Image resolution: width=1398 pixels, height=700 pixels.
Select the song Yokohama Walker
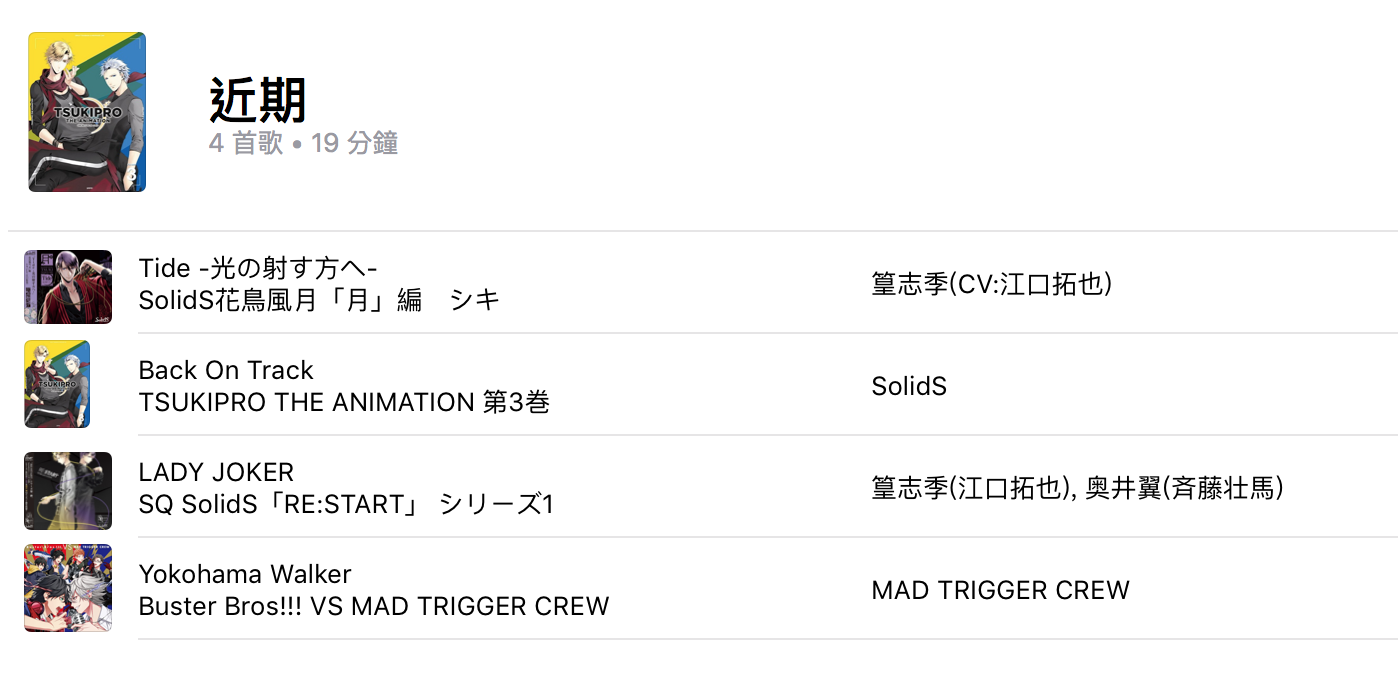pos(245,574)
